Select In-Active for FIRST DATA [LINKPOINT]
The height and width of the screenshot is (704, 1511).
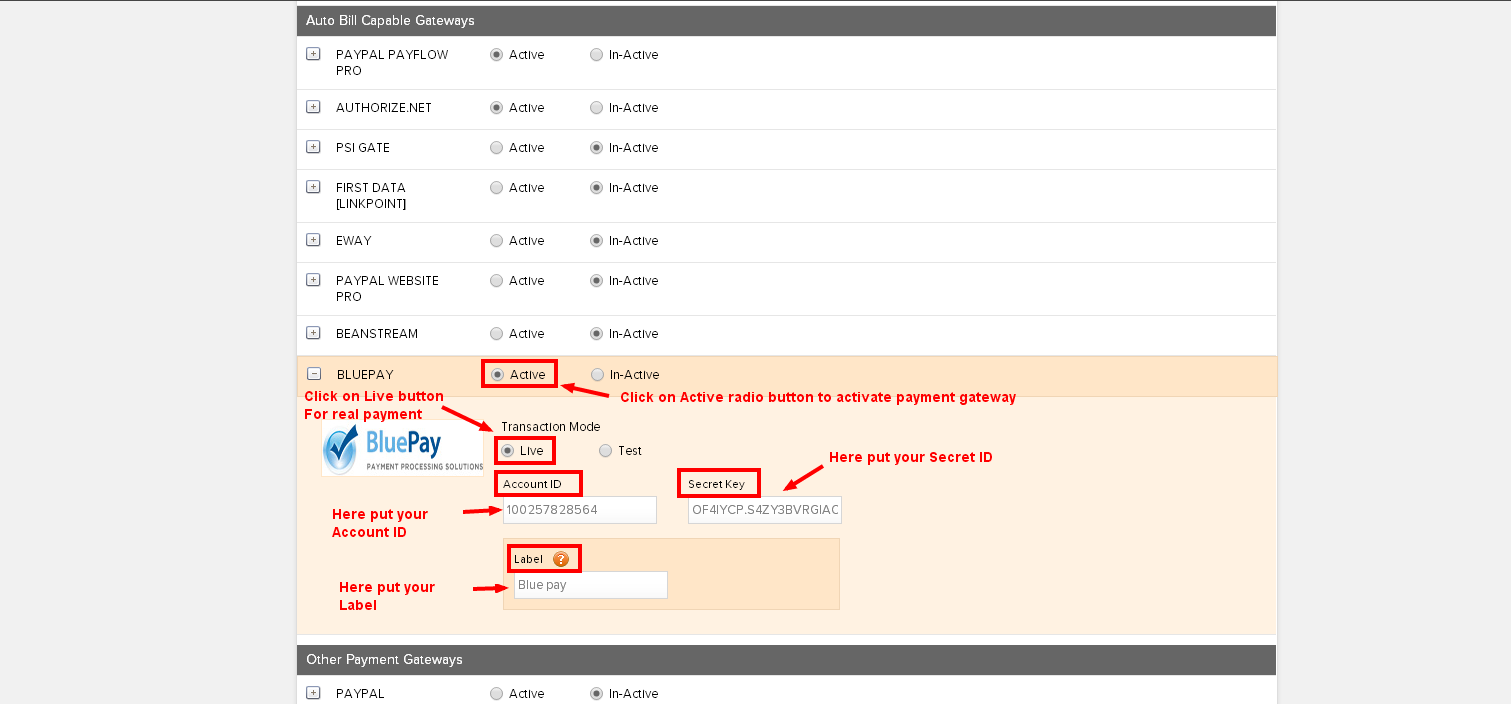[x=597, y=188]
